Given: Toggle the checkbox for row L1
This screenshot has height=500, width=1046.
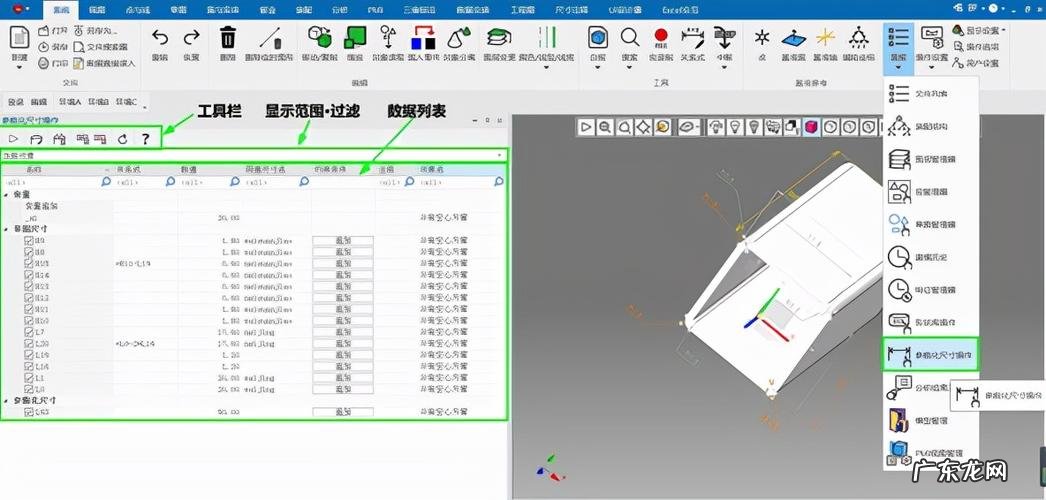Looking at the screenshot, I should (x=29, y=378).
